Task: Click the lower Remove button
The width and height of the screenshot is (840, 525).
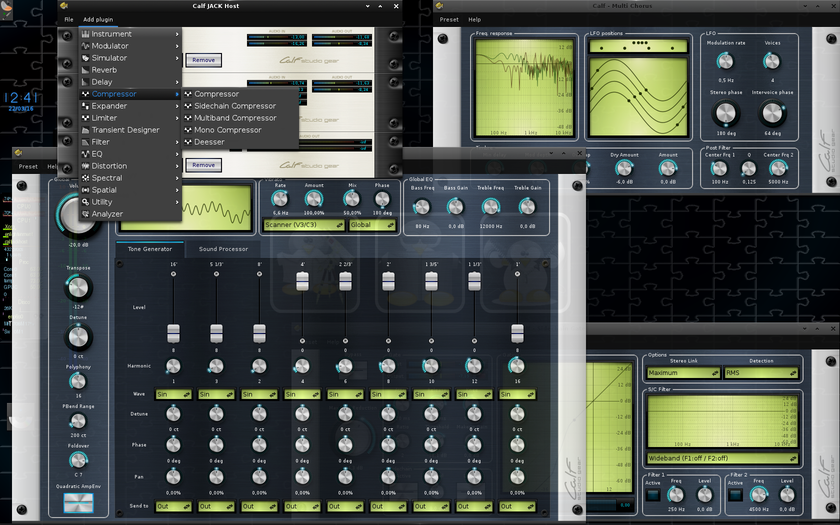Action: coord(204,165)
